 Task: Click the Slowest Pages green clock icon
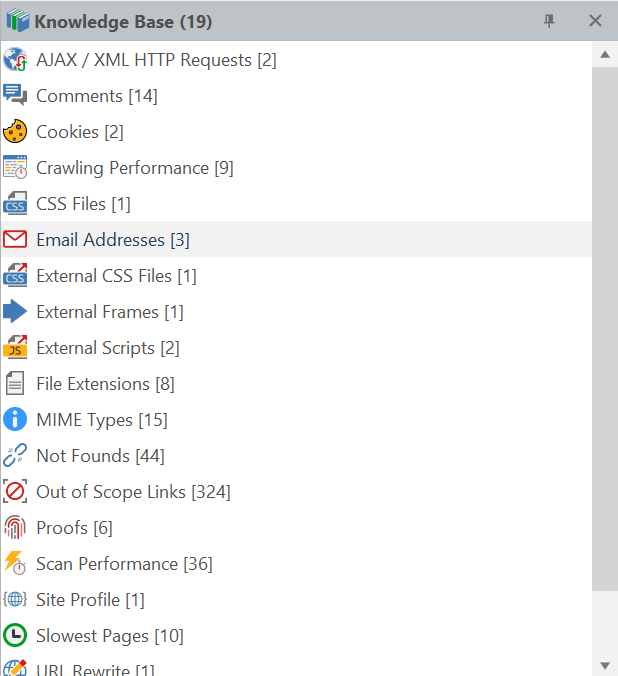[15, 636]
